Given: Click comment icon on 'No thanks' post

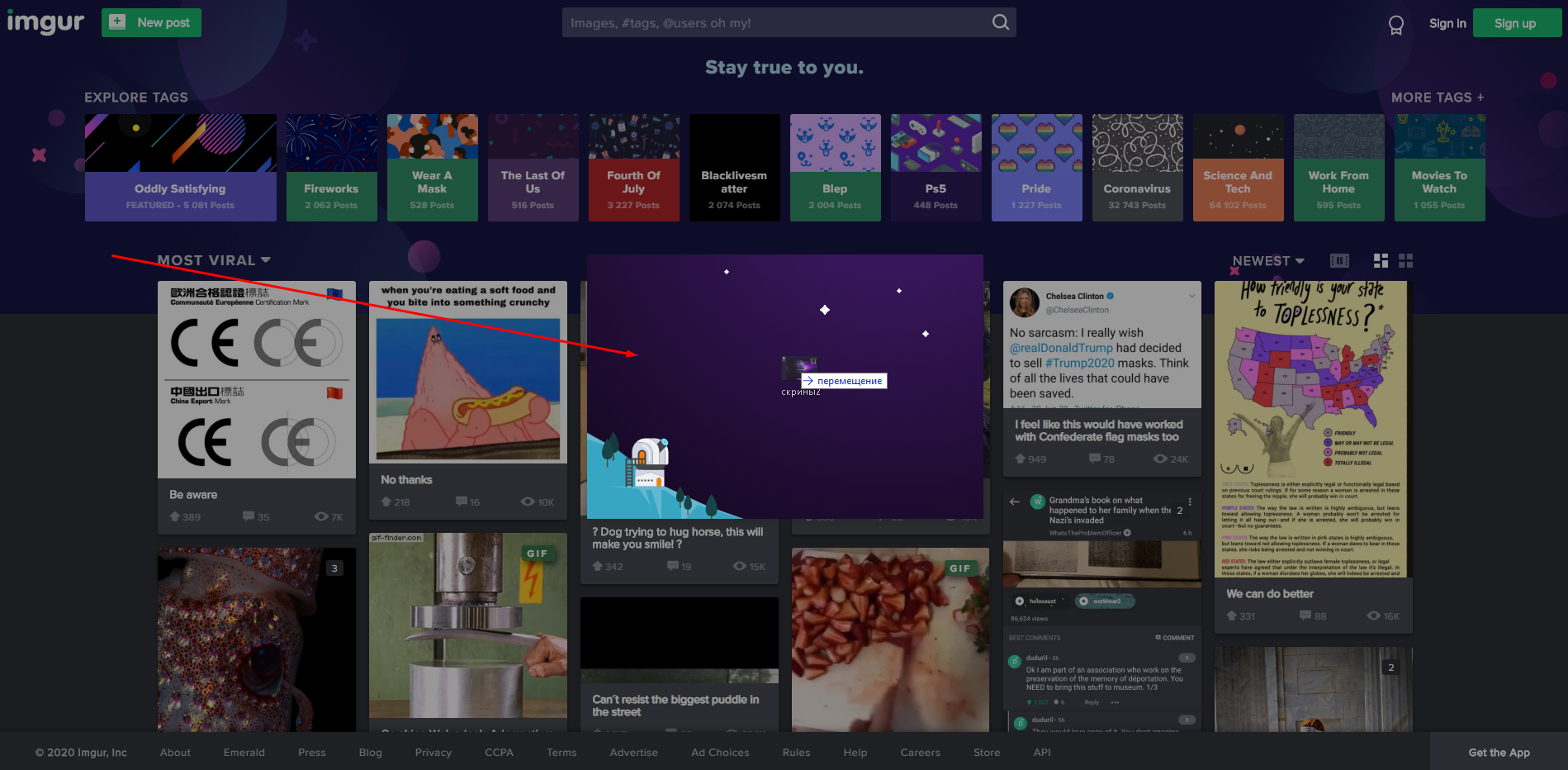Looking at the screenshot, I should pos(462,501).
